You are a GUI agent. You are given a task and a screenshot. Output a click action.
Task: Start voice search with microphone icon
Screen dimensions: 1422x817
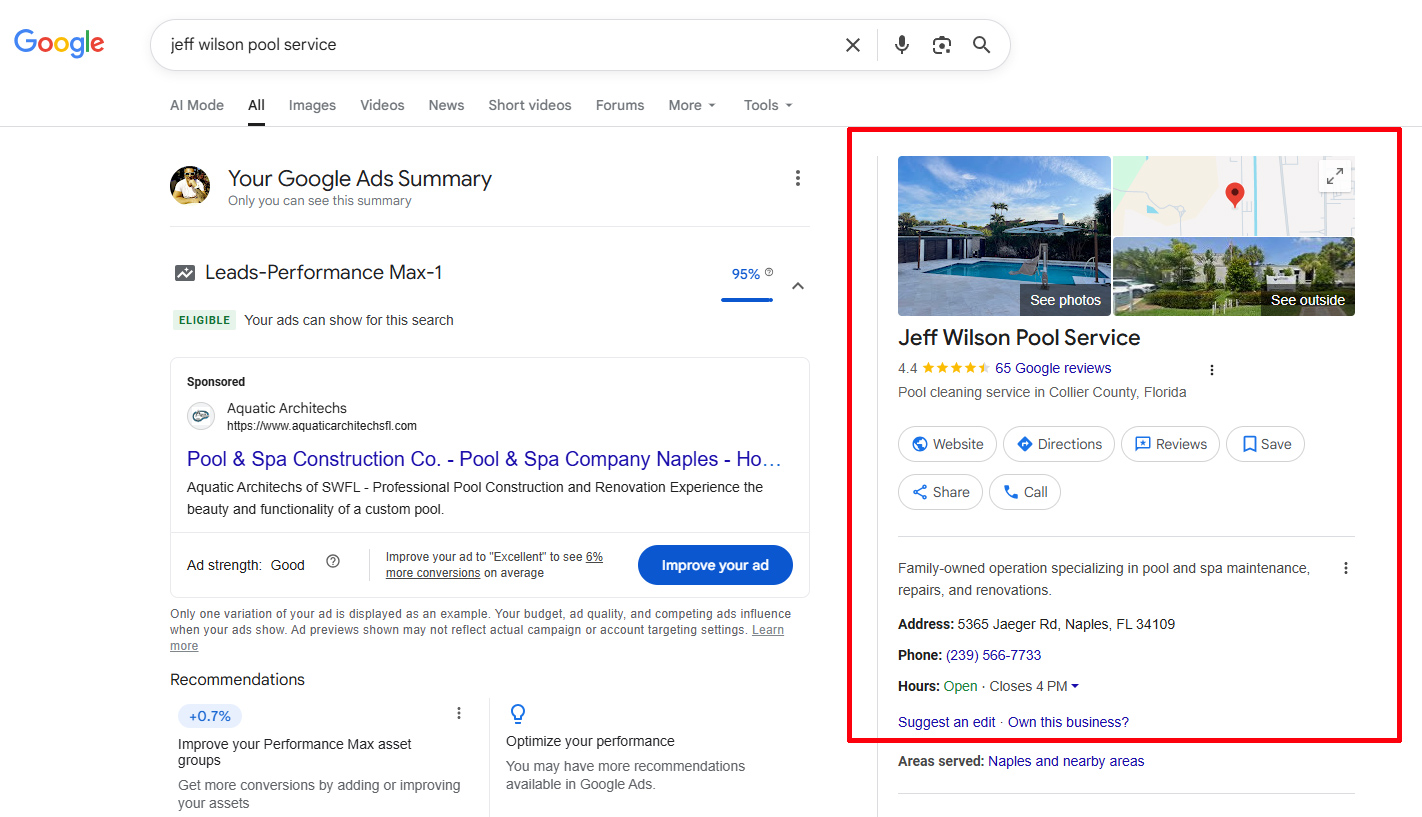902,45
